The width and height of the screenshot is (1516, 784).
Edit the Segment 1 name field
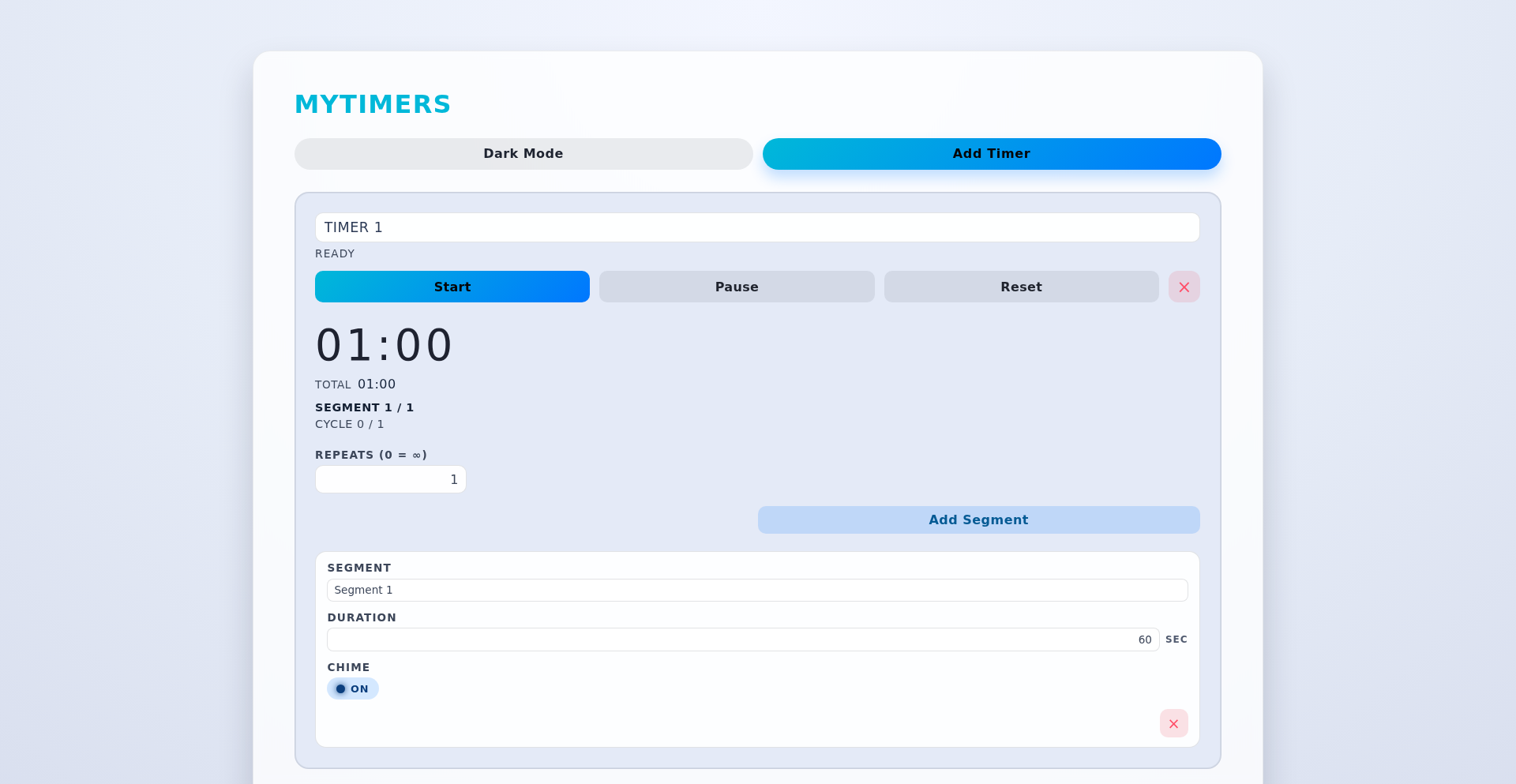pos(757,590)
